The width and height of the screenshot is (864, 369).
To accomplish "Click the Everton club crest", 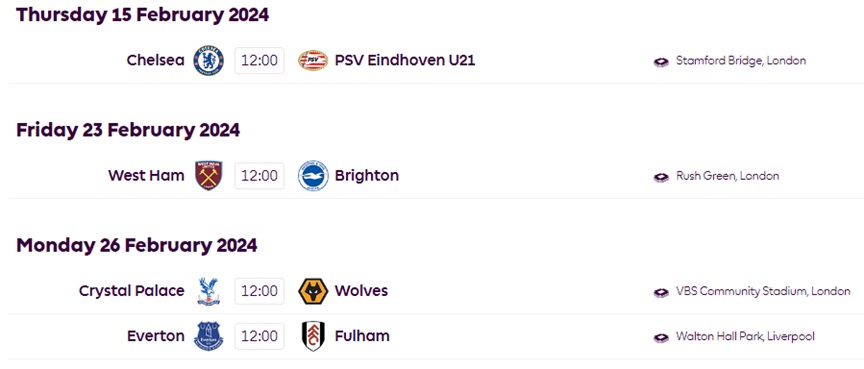I will (x=208, y=336).
